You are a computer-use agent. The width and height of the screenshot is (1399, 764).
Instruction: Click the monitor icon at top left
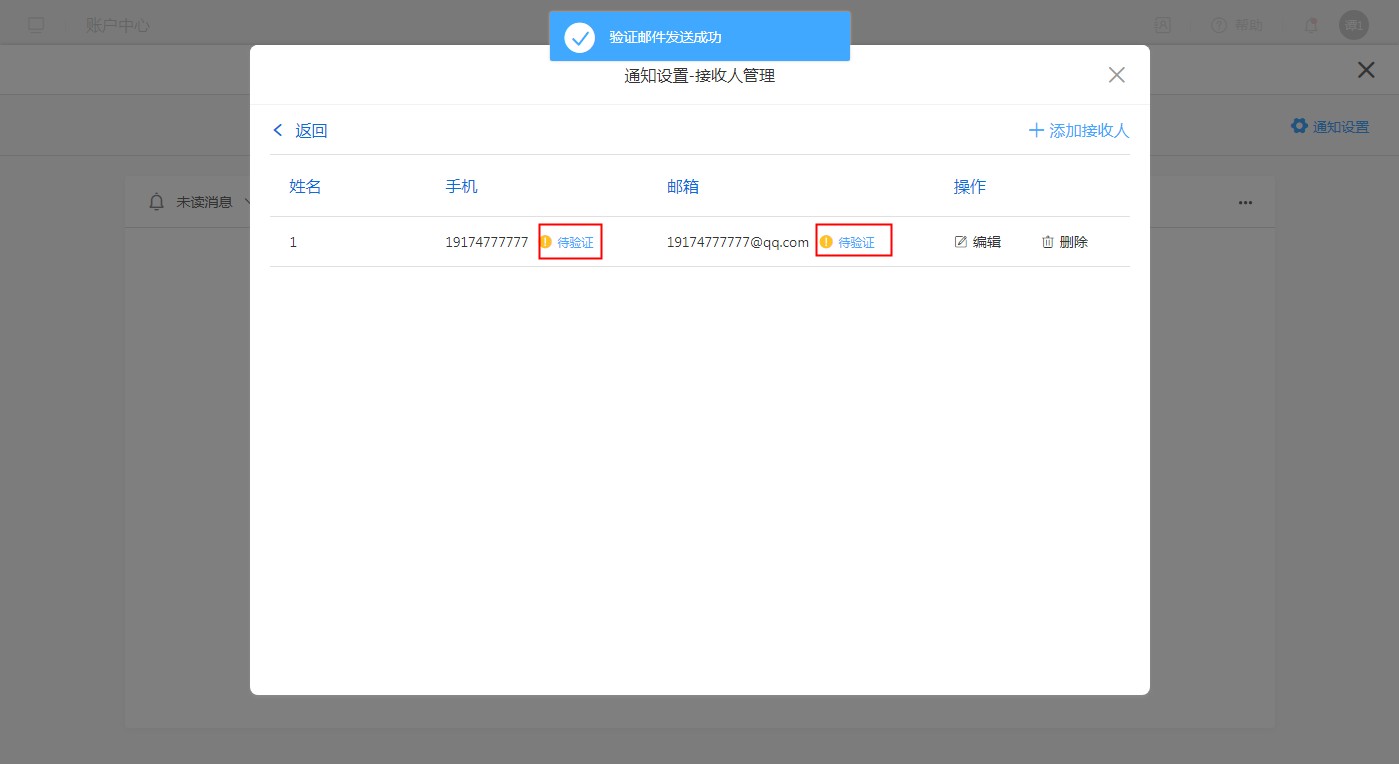(x=36, y=25)
